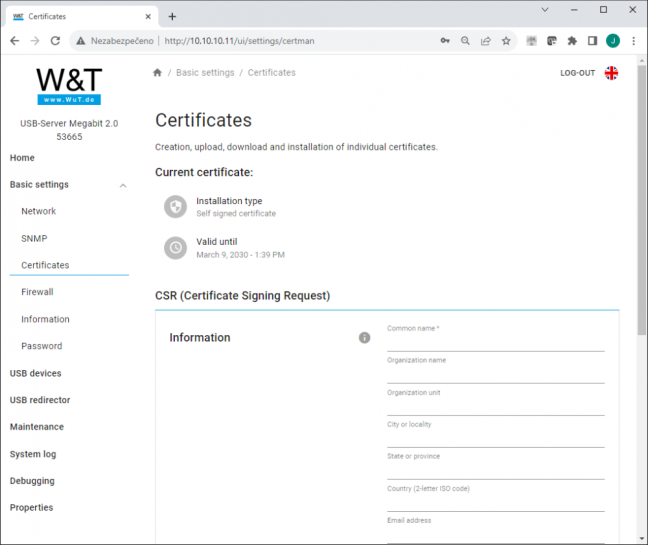The height and width of the screenshot is (545, 648).
Task: Click the QR-code extension icon in toolbar
Action: (531, 41)
